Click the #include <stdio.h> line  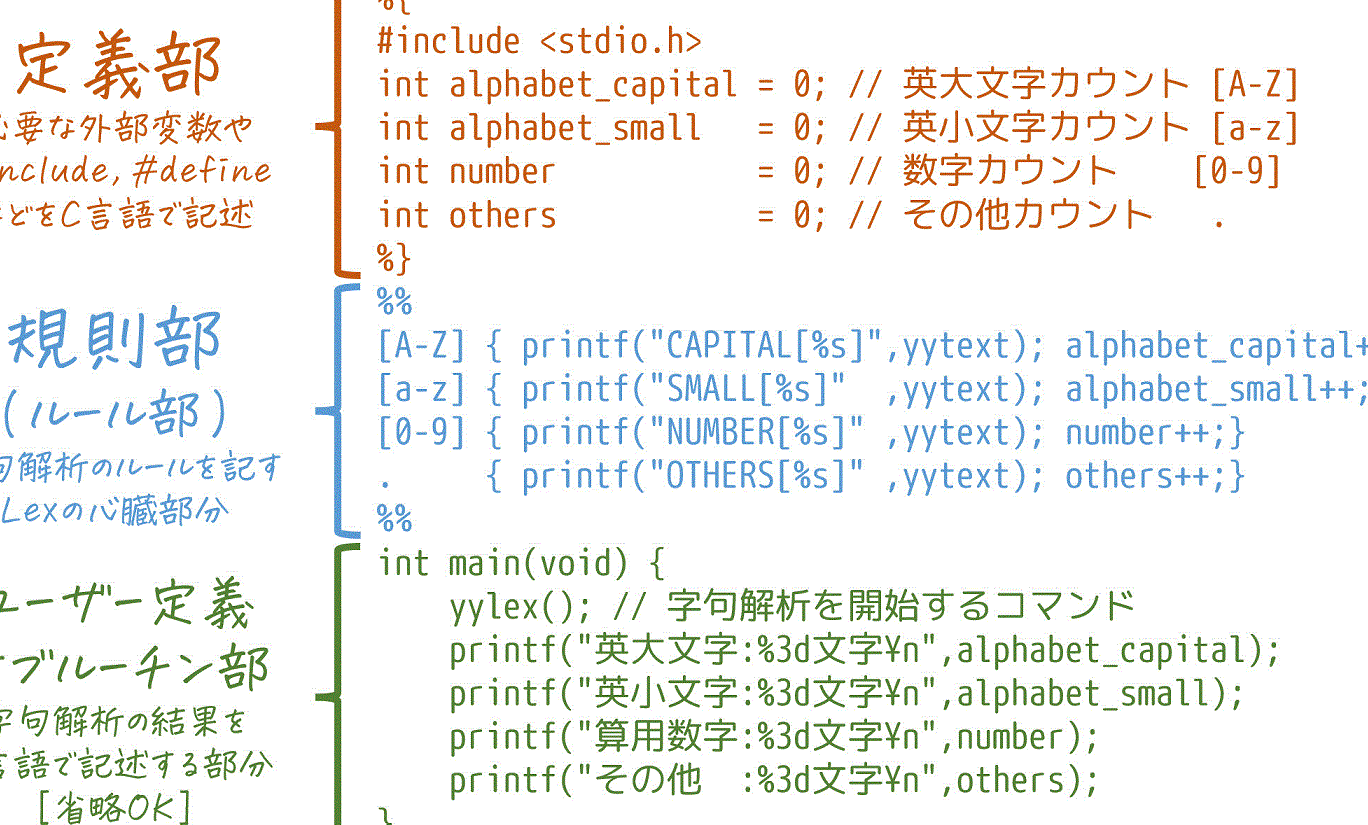539,41
